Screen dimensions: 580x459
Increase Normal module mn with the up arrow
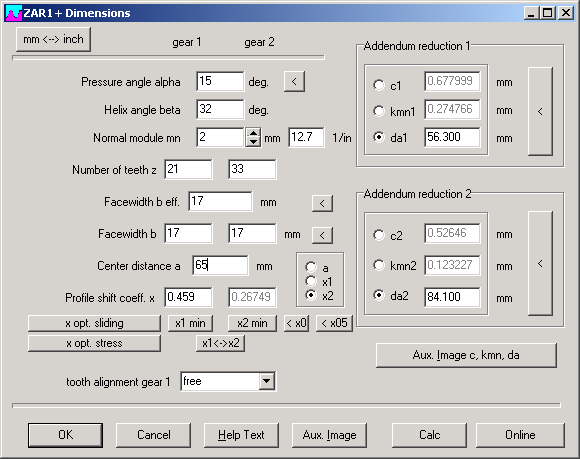click(253, 132)
